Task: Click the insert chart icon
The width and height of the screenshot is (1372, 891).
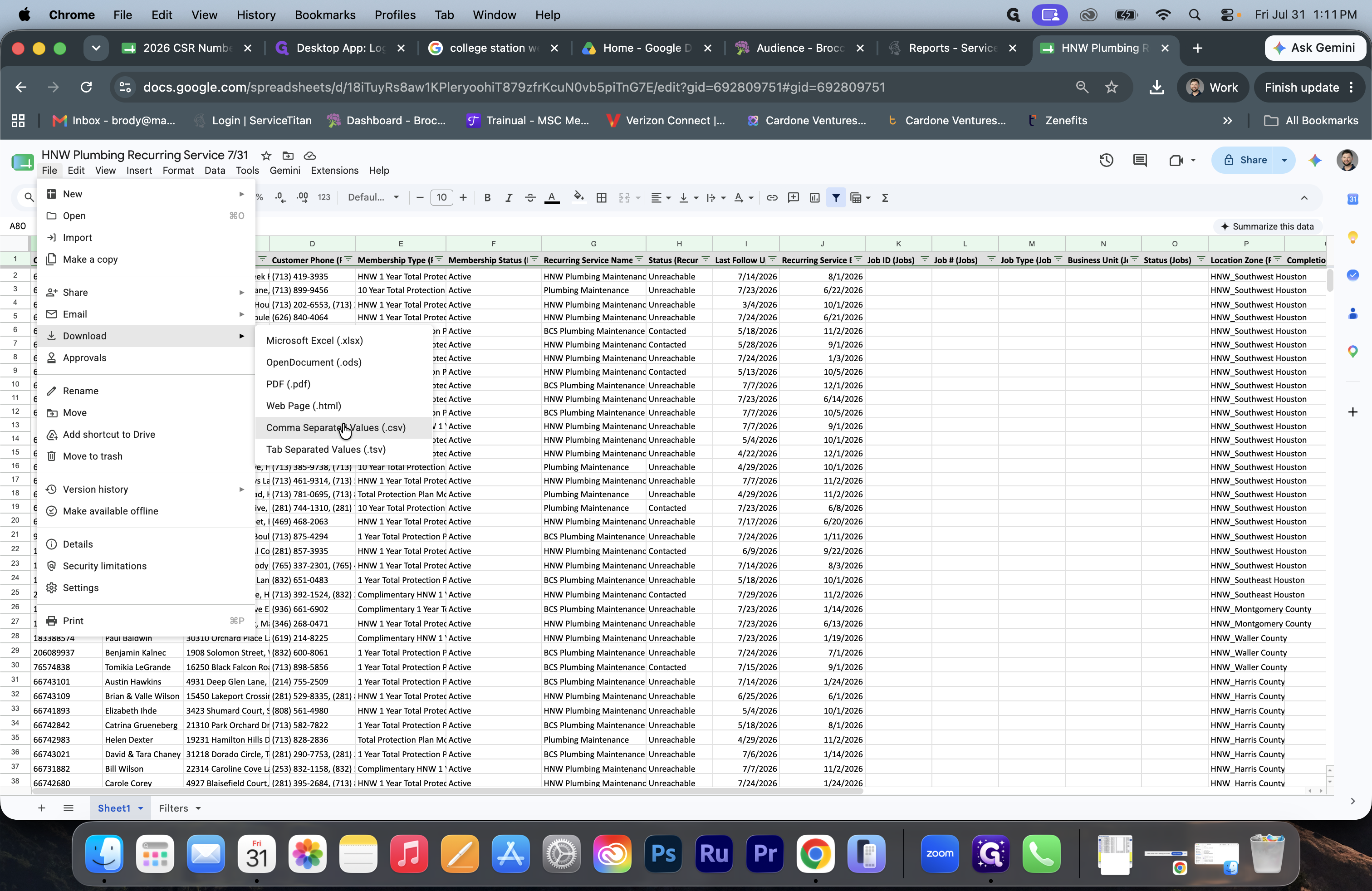Action: (x=814, y=198)
